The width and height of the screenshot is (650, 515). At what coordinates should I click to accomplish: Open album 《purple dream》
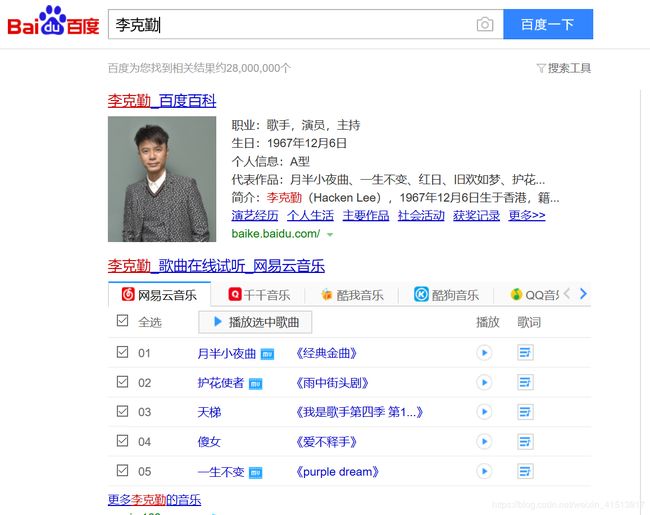(337, 472)
